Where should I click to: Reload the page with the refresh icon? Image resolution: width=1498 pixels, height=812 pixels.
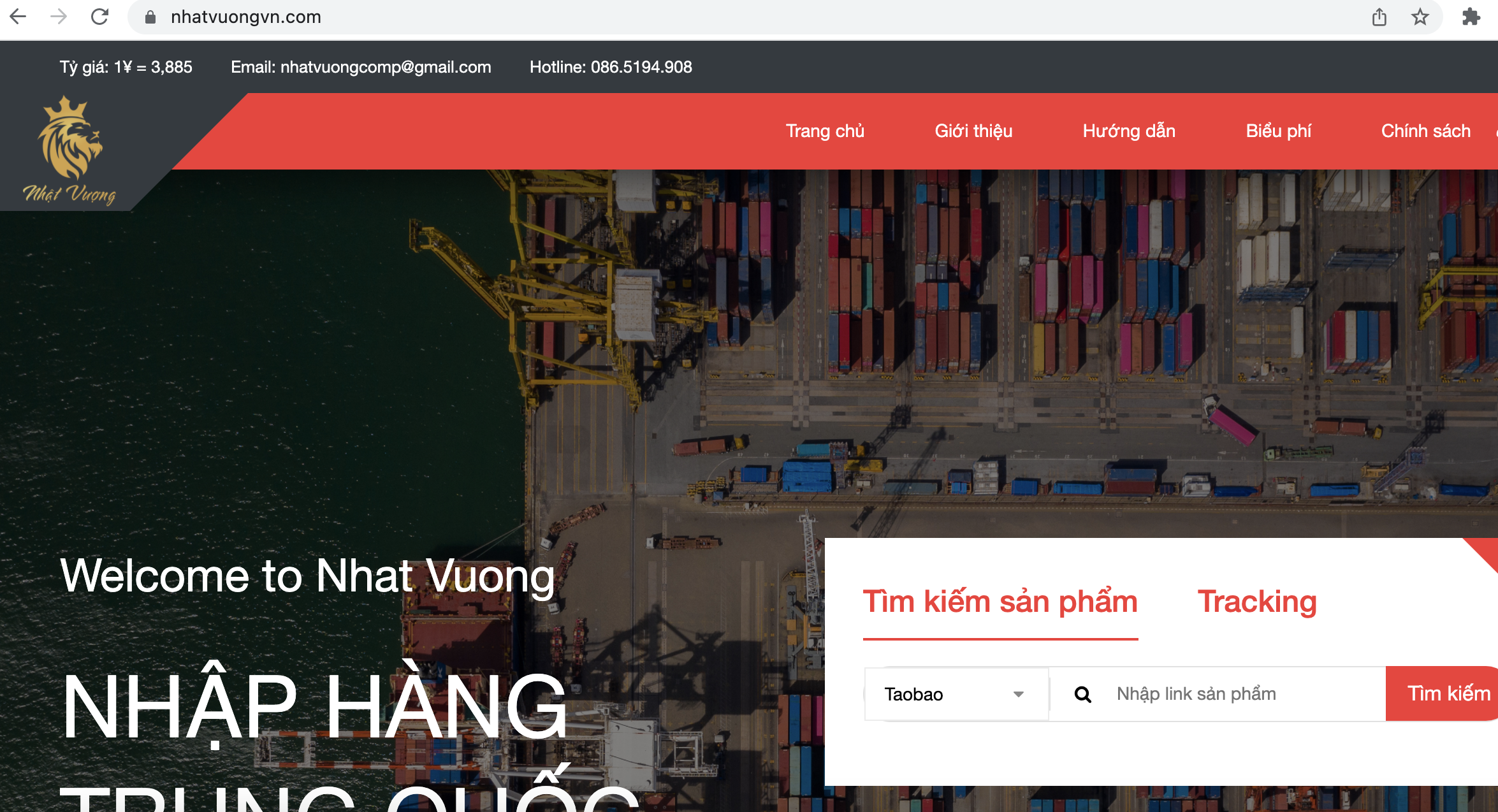coord(99,17)
